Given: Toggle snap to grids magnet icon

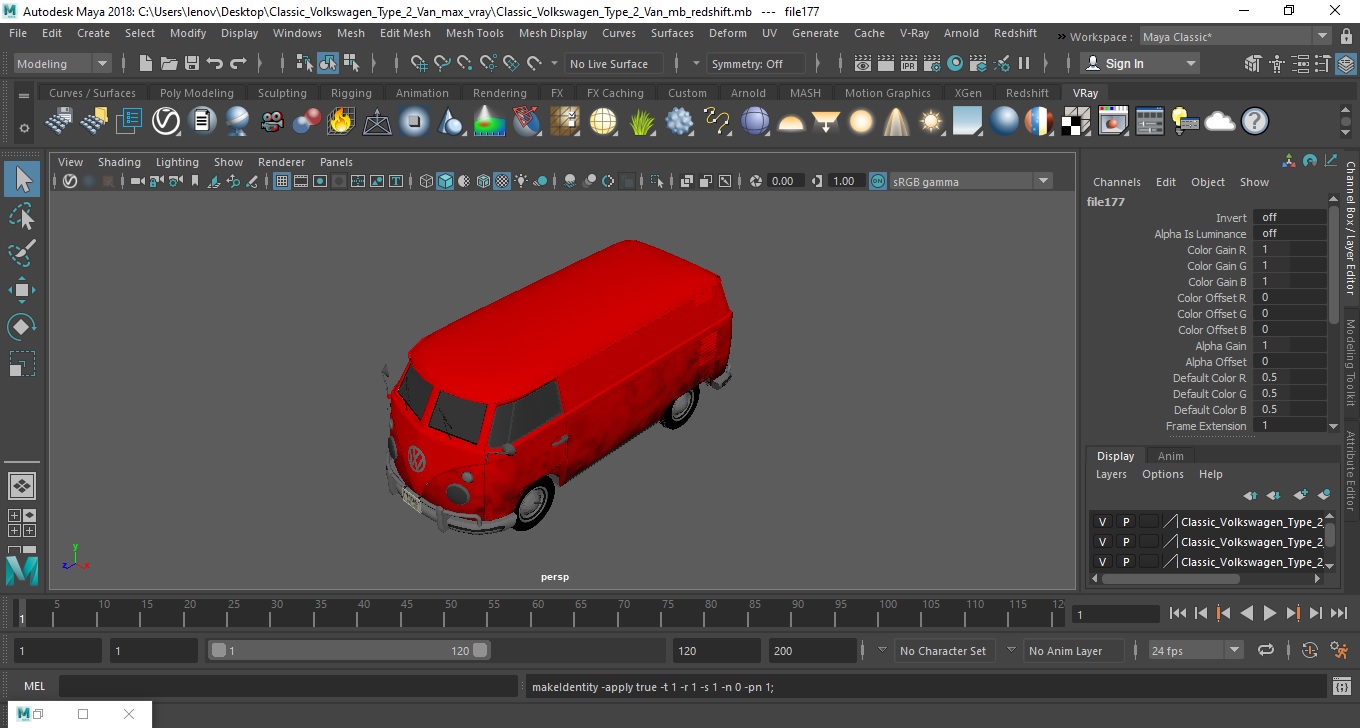Looking at the screenshot, I should [x=418, y=63].
